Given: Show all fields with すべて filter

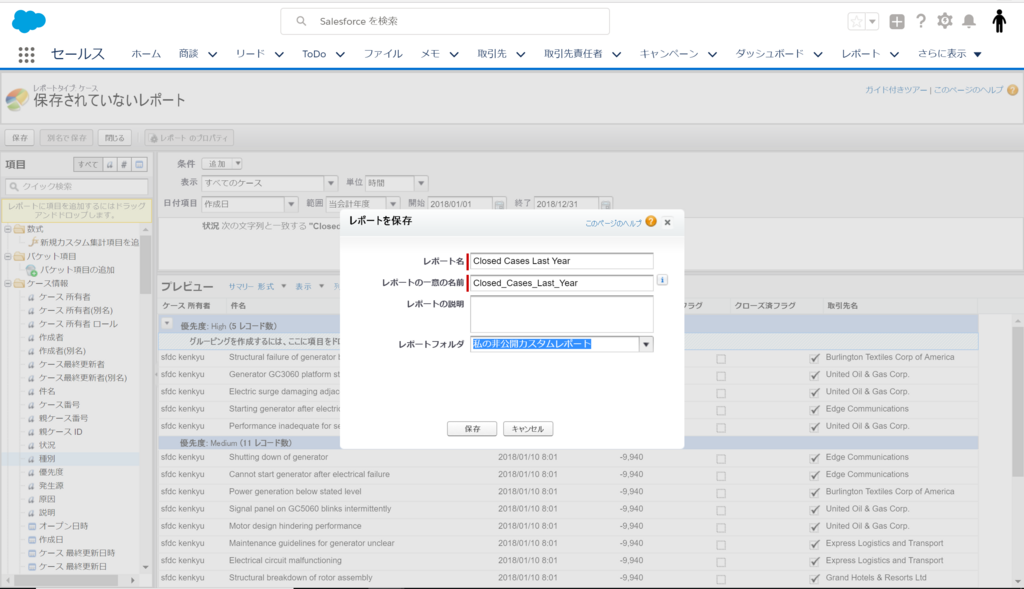Looking at the screenshot, I should [x=88, y=165].
